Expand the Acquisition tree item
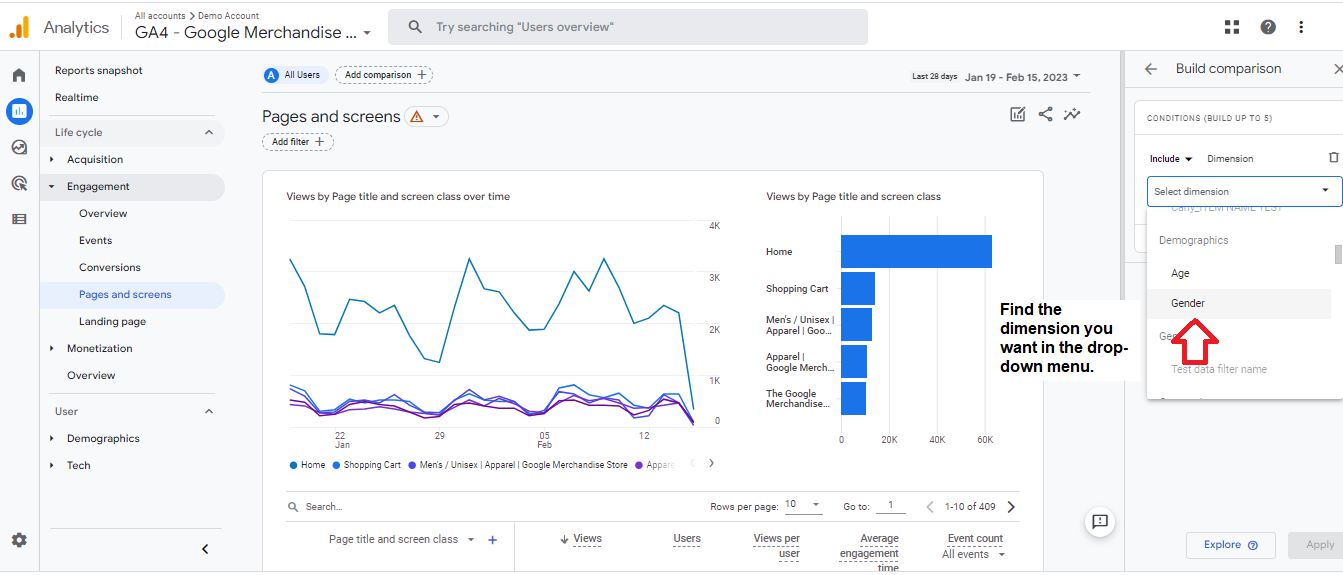 point(52,159)
